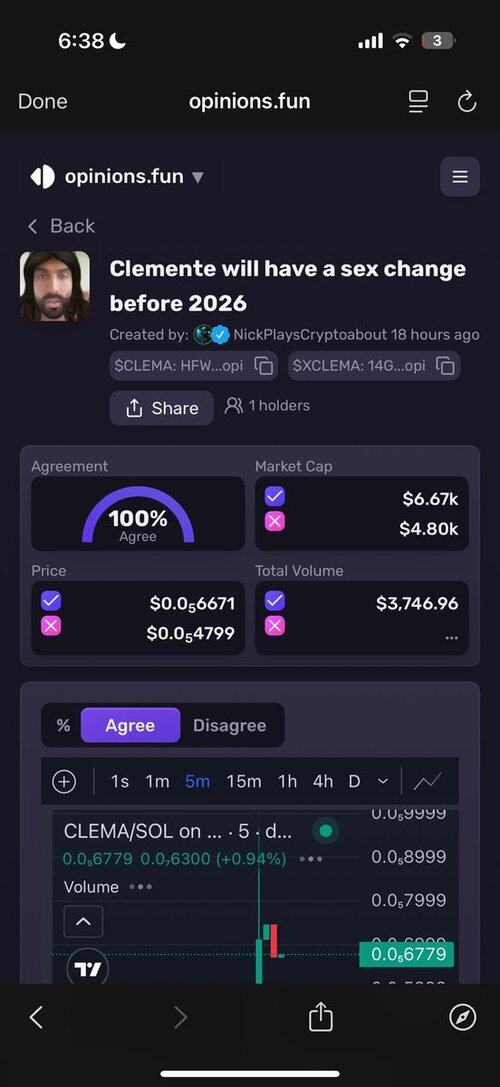This screenshot has width=500, height=1087.
Task: Expand the opinions.fun dropdown arrow
Action: coord(198,177)
